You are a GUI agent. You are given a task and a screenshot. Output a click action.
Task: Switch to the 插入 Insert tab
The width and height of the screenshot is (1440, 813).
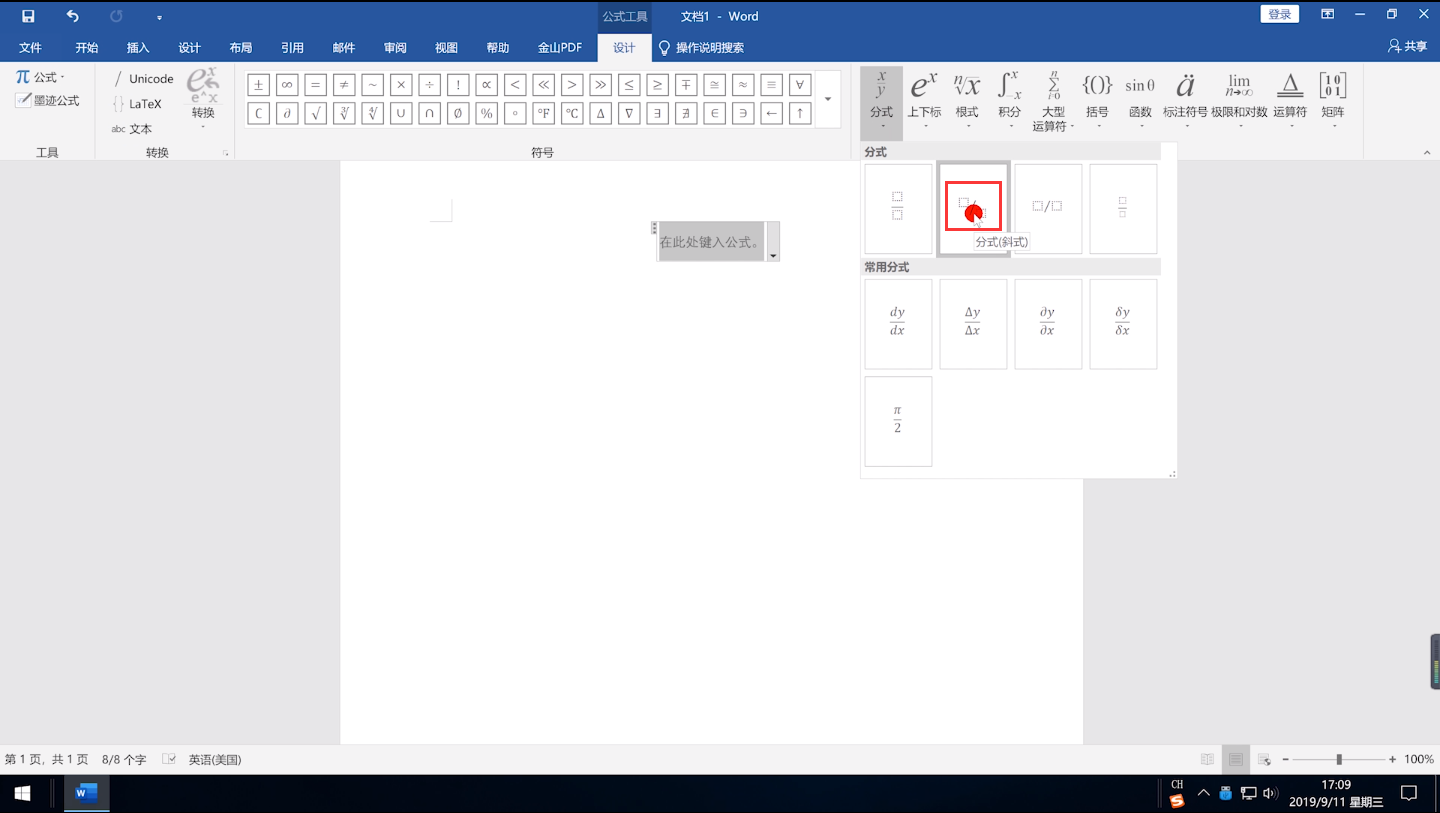click(x=138, y=47)
